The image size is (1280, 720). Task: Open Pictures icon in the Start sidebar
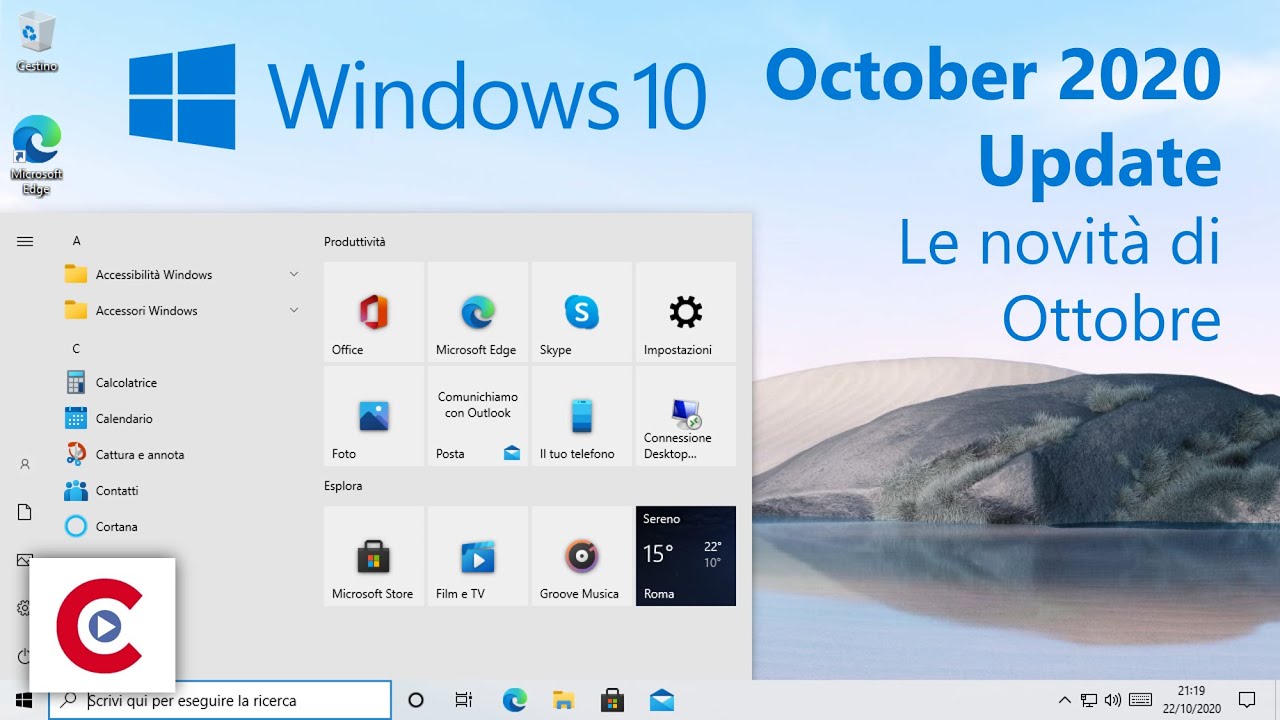(x=23, y=560)
